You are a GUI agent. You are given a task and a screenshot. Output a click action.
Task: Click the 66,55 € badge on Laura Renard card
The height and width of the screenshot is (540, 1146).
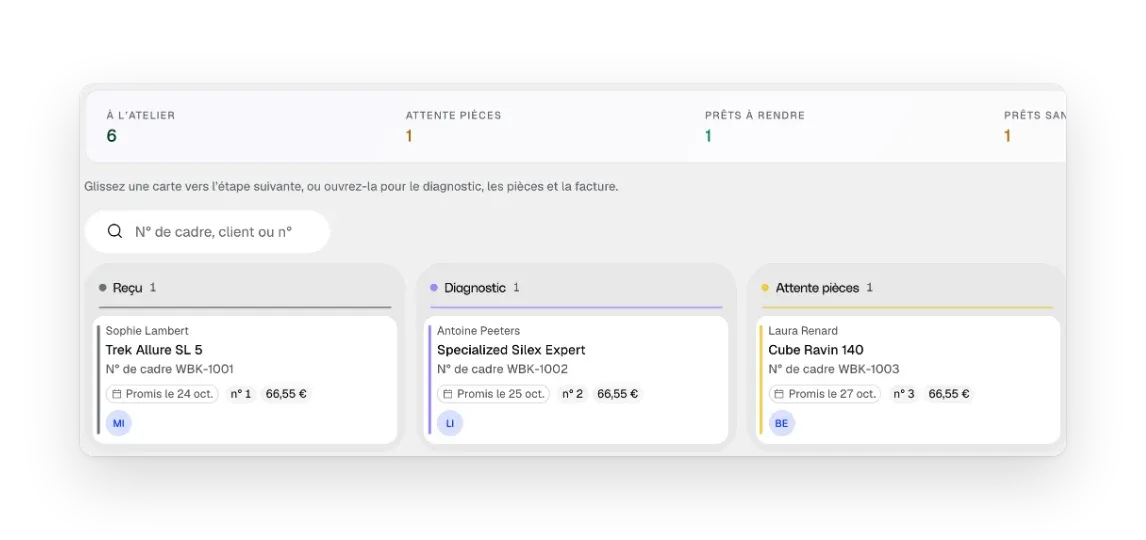[x=949, y=394]
